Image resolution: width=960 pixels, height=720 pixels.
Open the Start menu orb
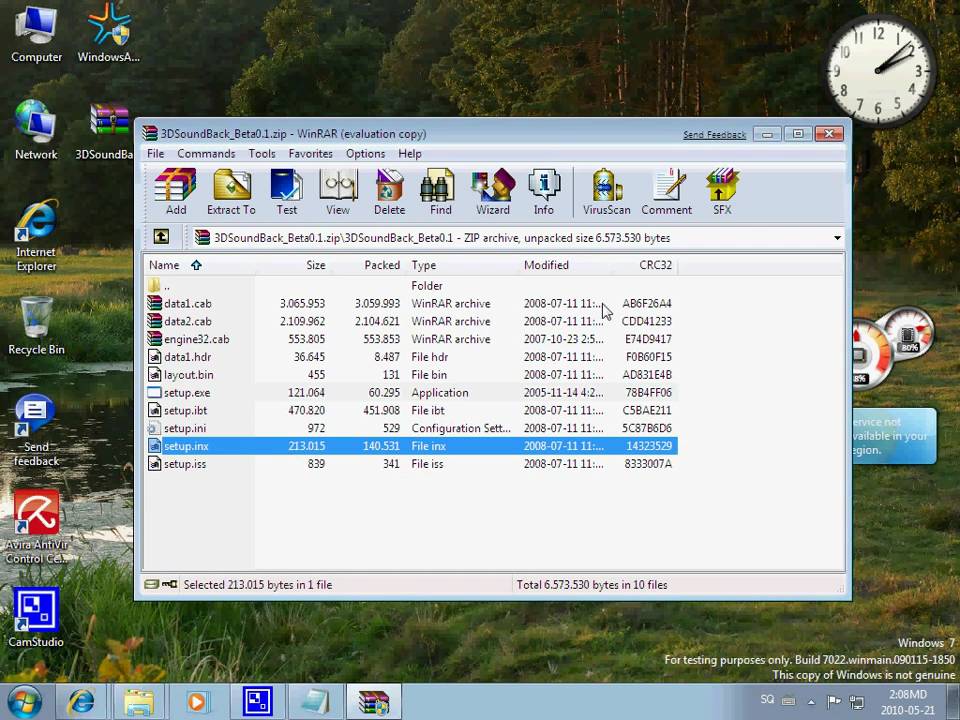coord(24,702)
